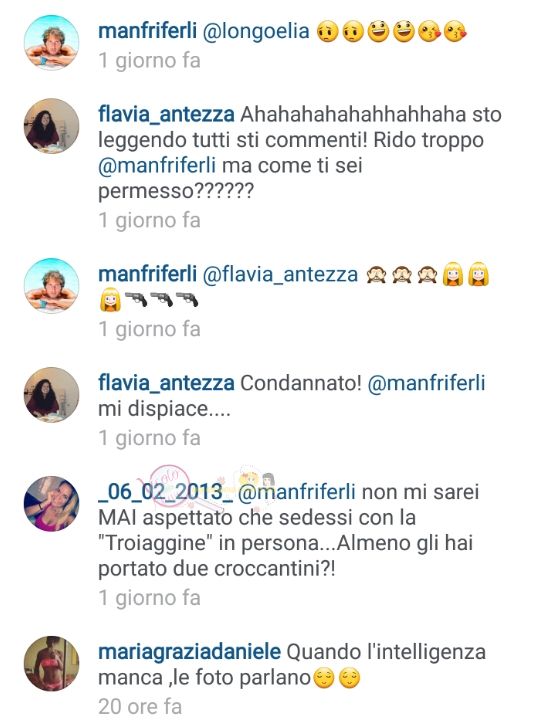Open manfriferli username in first comment
This screenshot has height=726, width=553.
148,31
